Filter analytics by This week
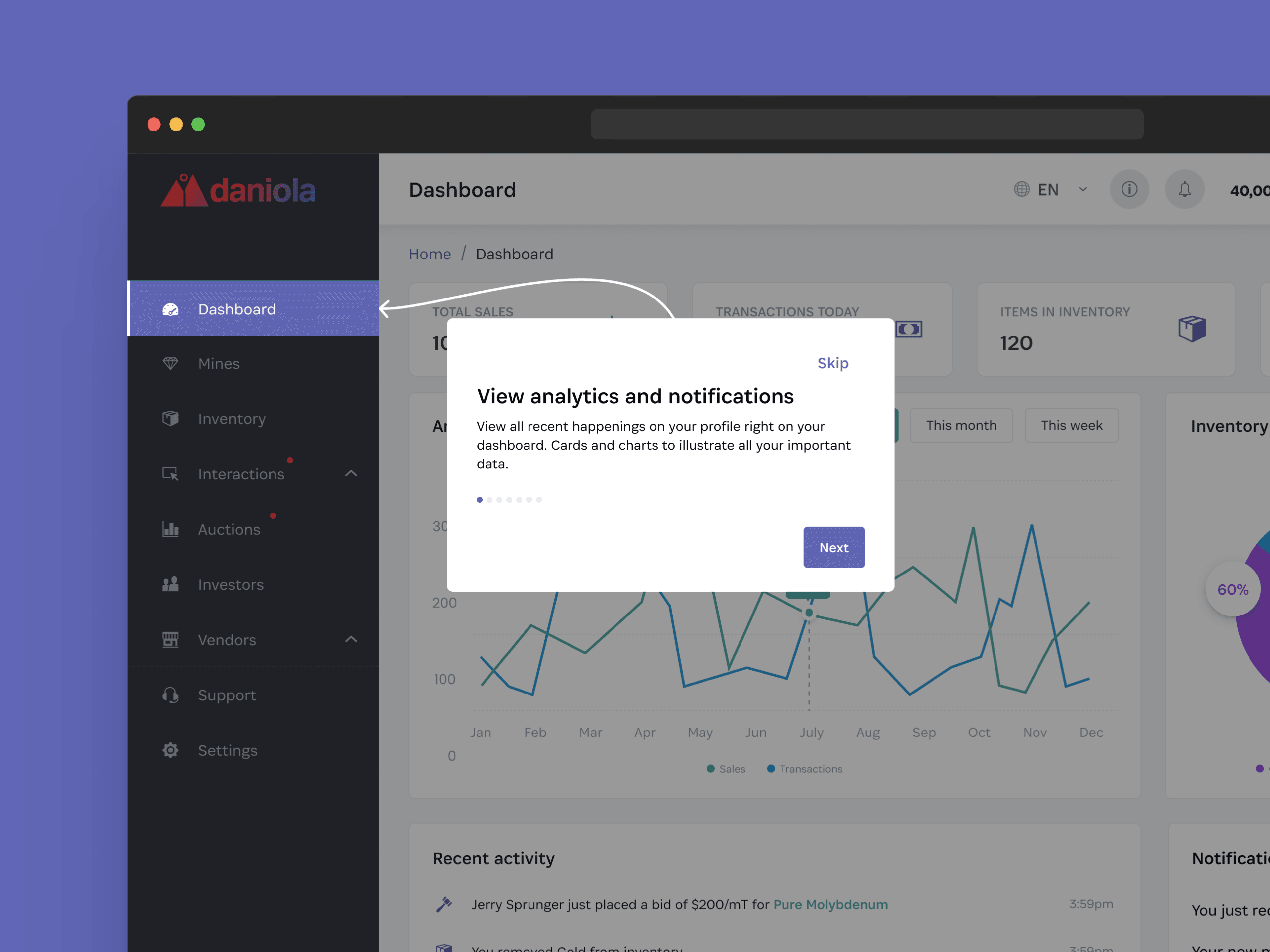 [x=1071, y=425]
